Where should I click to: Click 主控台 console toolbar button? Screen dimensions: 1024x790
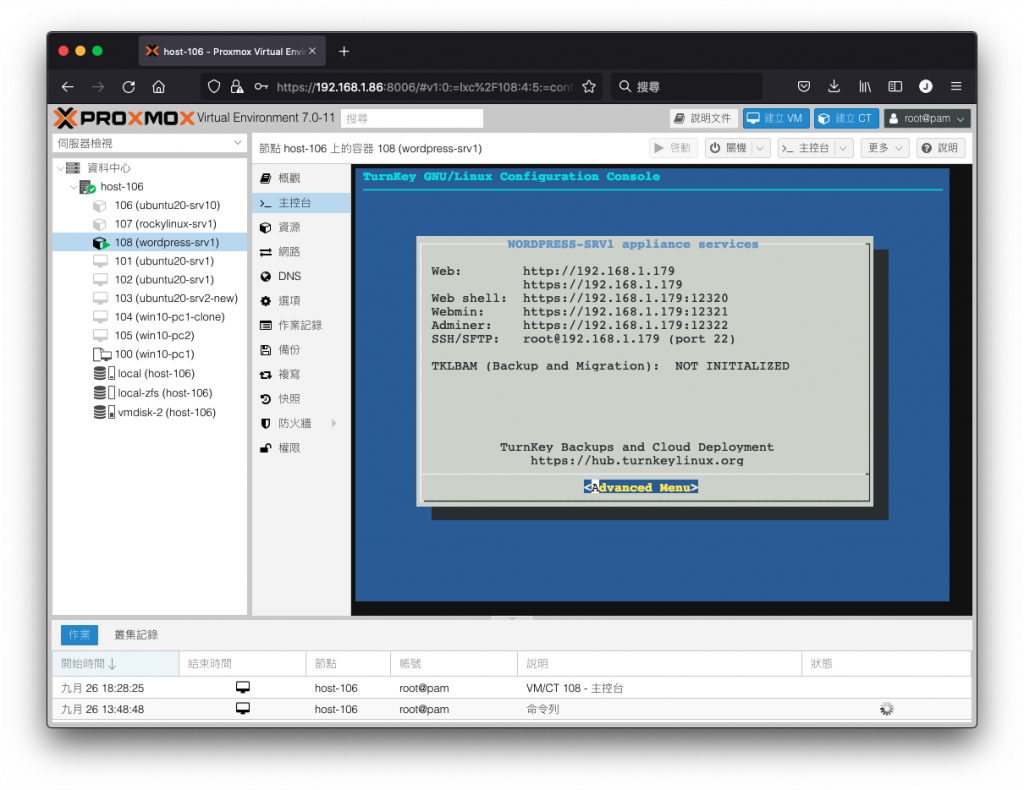point(806,148)
